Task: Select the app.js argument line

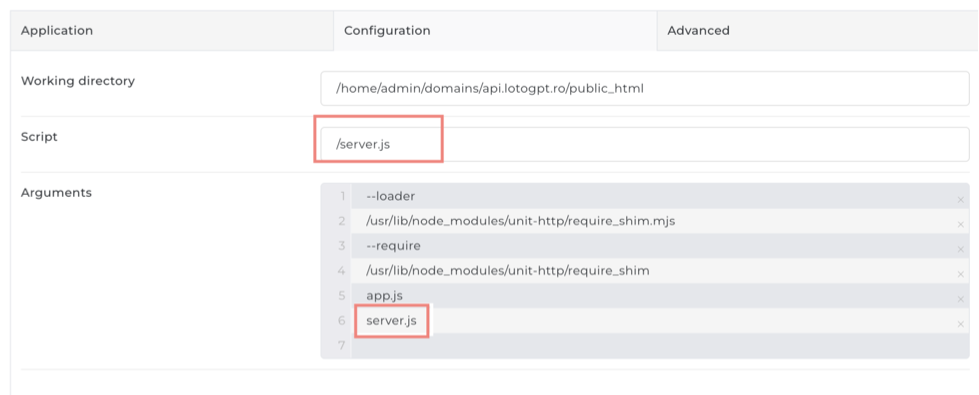Action: coord(660,296)
